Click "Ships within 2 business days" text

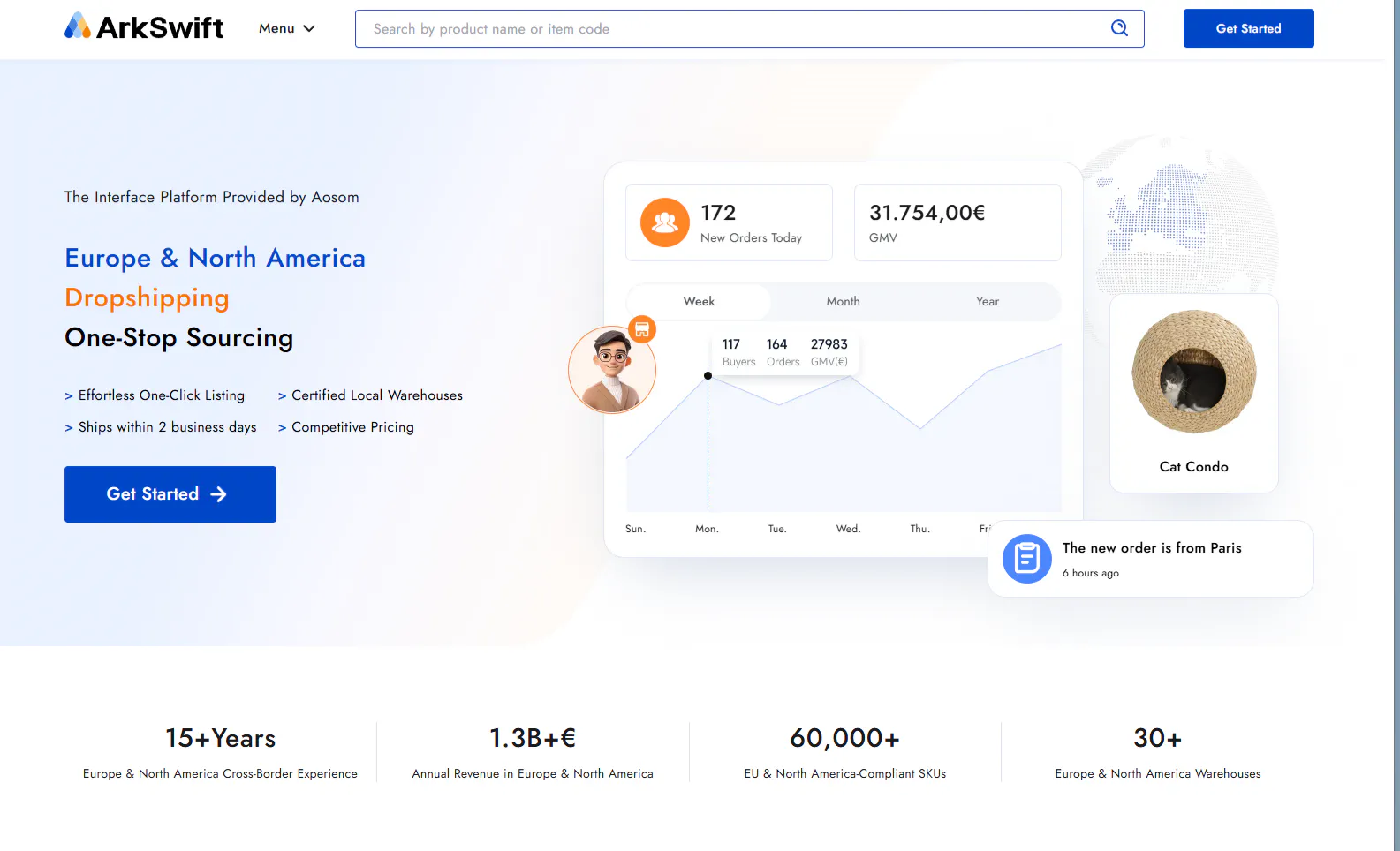(x=168, y=427)
